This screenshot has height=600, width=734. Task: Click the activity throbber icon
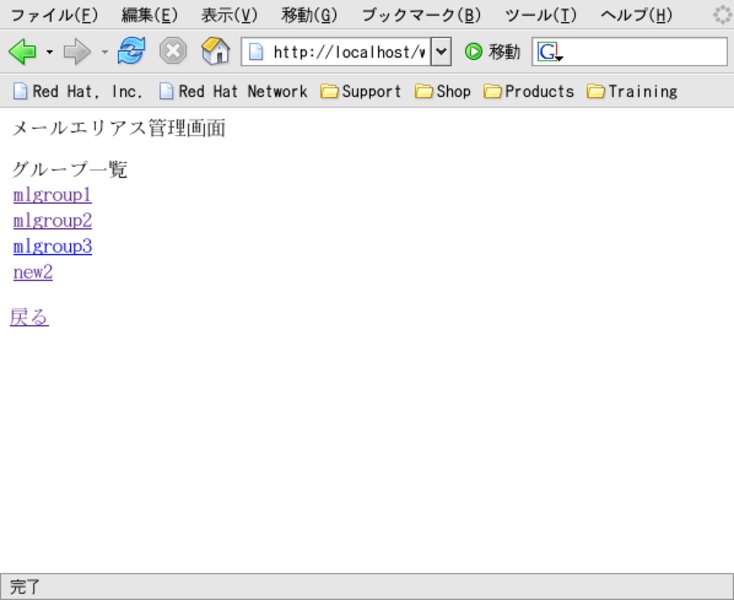722,15
